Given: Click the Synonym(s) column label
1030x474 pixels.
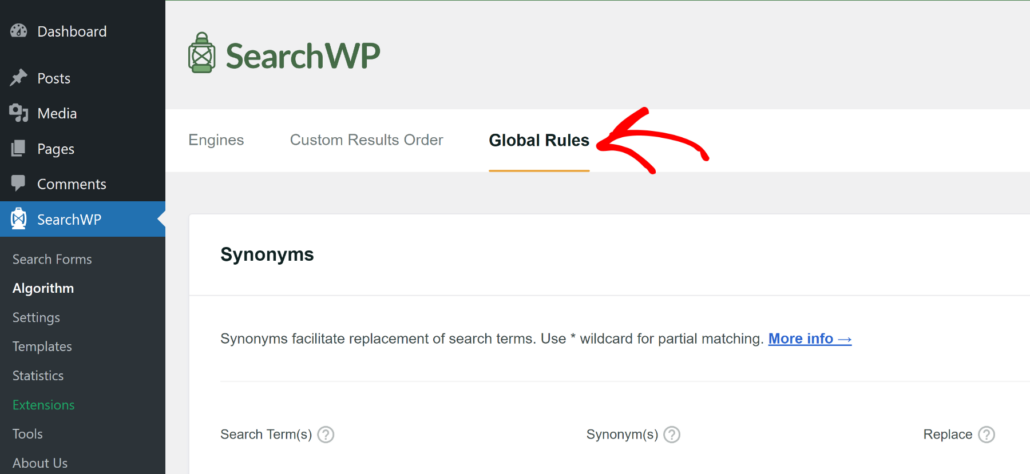Looking at the screenshot, I should pos(622,435).
